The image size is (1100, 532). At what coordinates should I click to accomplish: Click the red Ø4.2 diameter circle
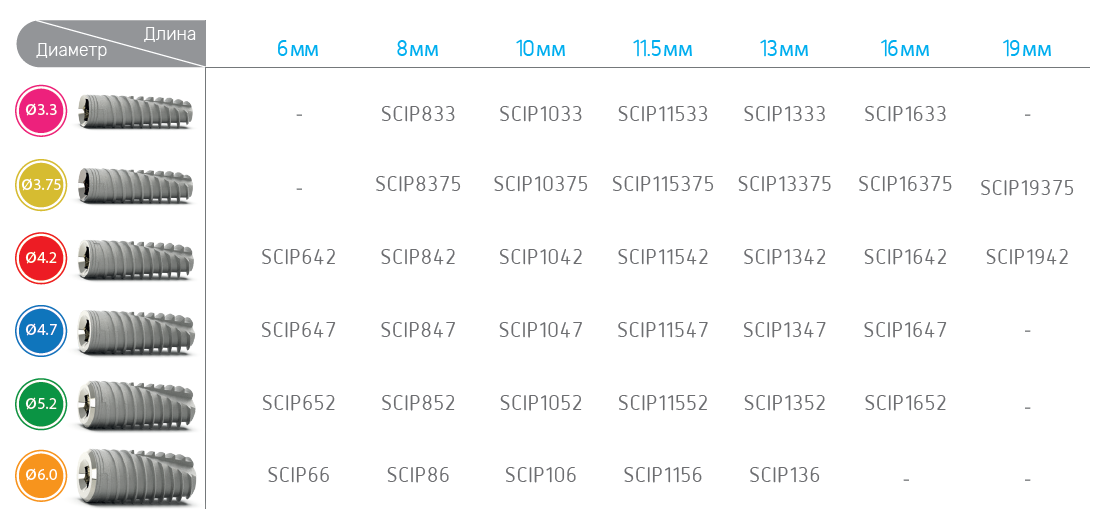41,257
